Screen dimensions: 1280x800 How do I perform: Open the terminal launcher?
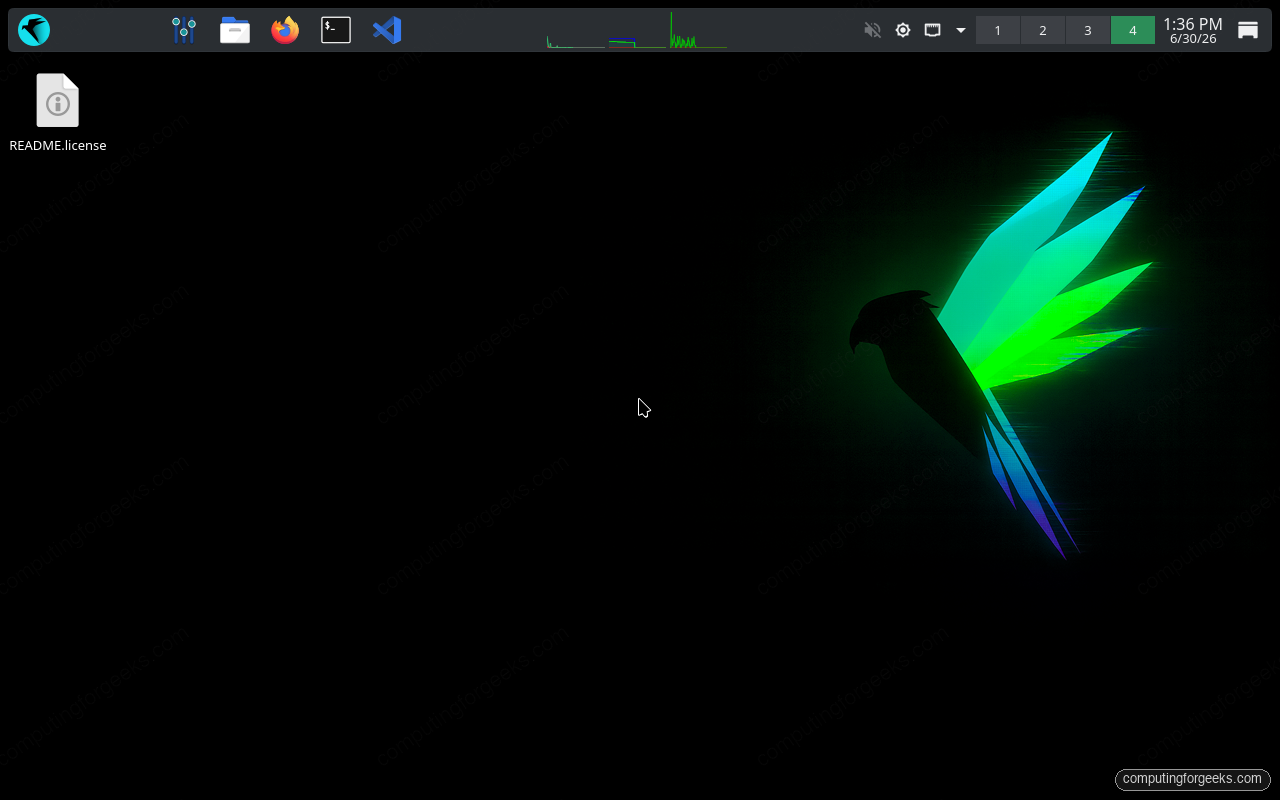pos(336,30)
